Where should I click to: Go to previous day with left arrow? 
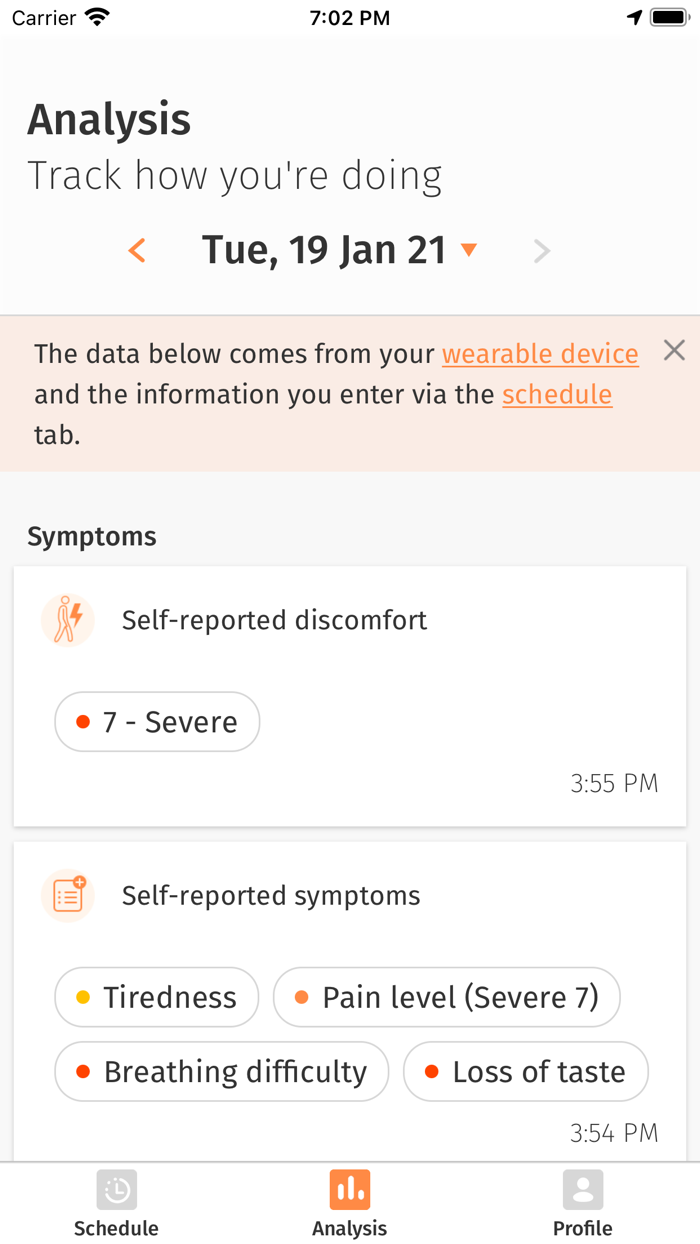[138, 250]
